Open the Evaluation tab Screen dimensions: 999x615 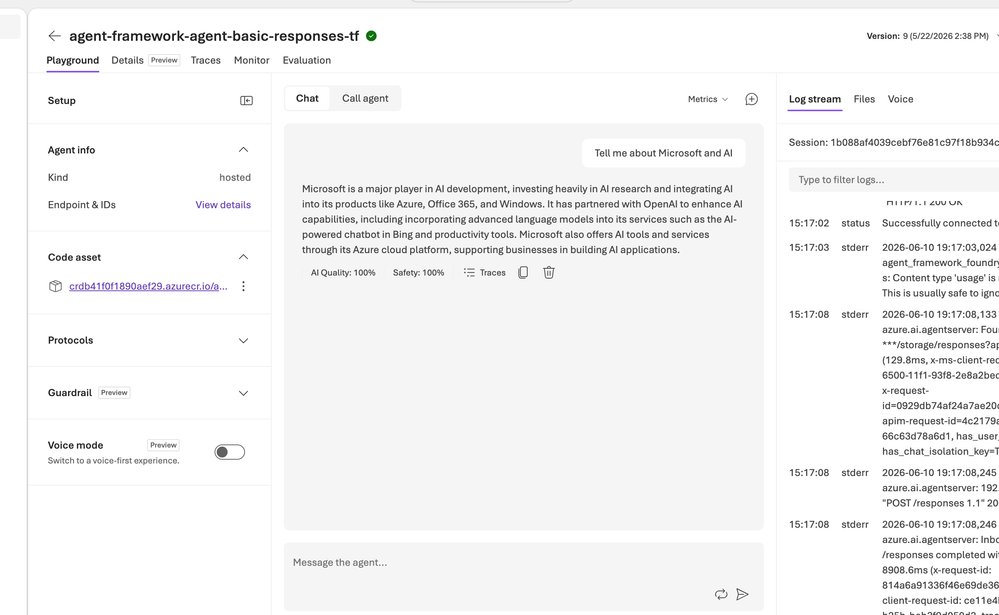[307, 61]
